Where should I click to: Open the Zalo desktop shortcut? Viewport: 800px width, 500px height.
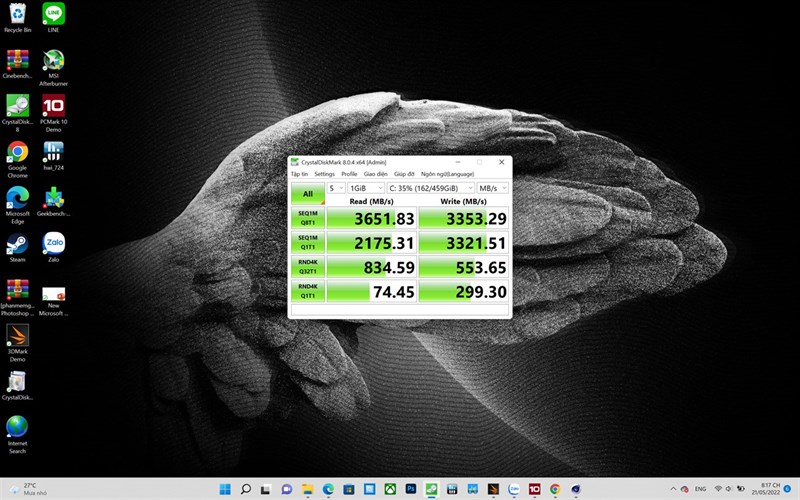tap(54, 247)
